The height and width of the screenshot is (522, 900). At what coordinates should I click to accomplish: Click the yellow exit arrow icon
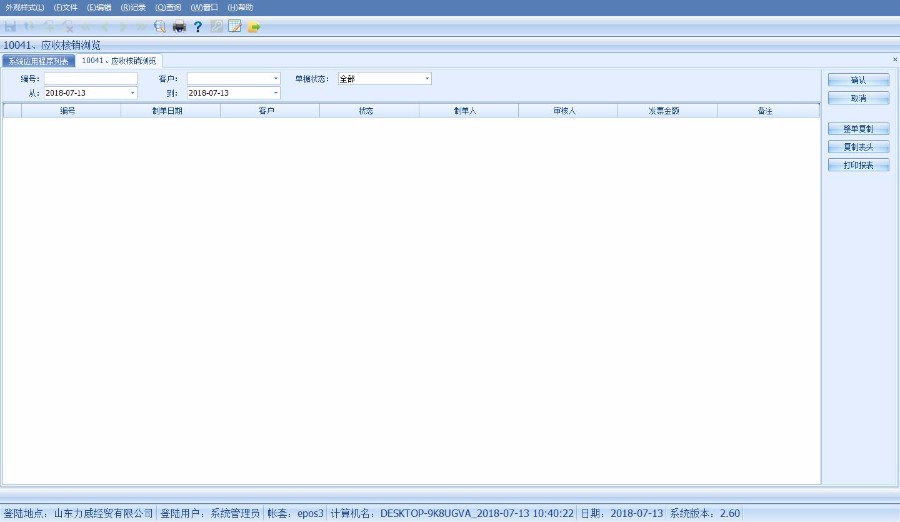coord(254,27)
